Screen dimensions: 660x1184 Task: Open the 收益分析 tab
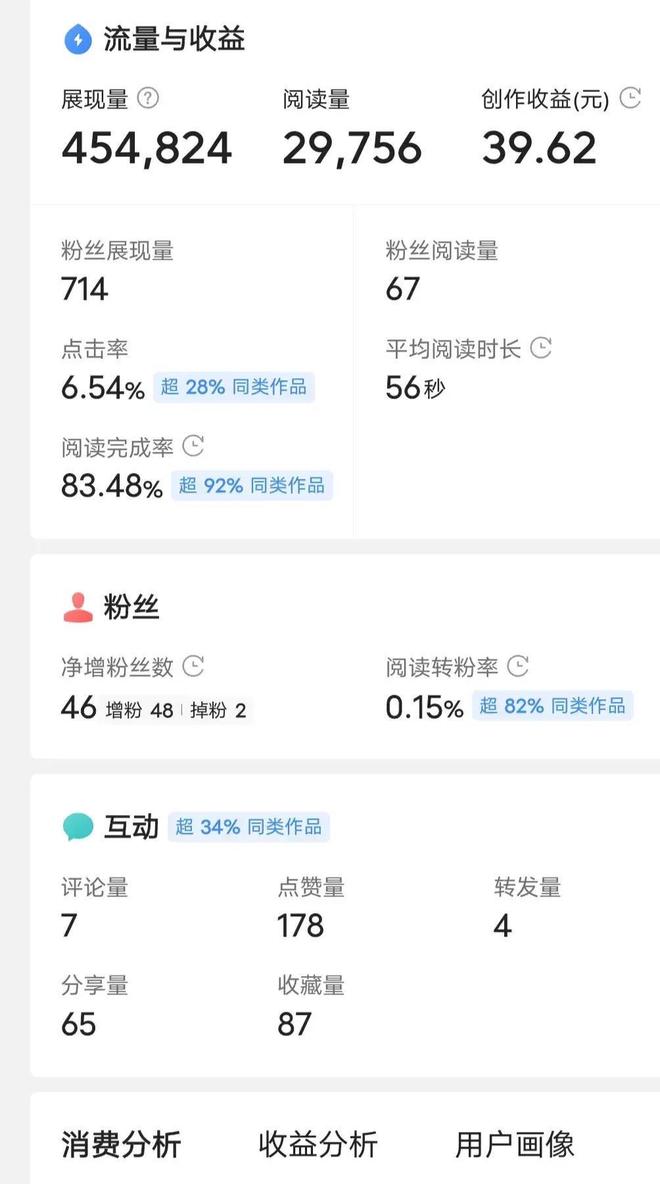(x=318, y=1144)
